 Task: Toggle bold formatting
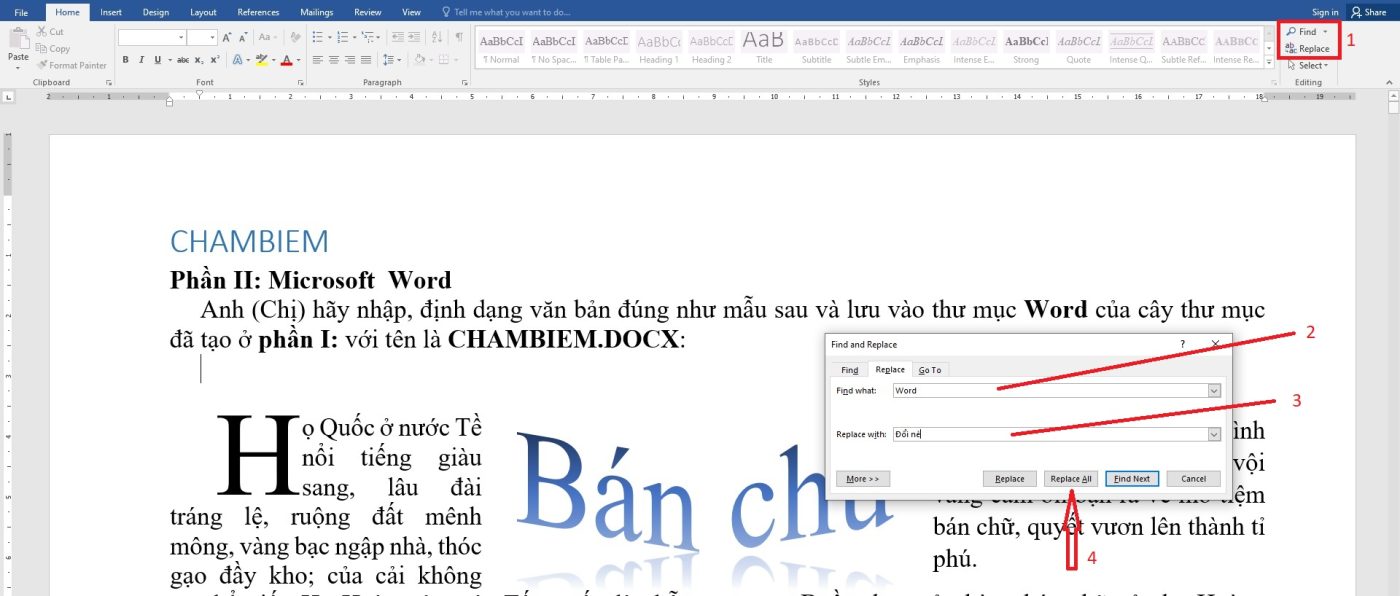[126, 59]
